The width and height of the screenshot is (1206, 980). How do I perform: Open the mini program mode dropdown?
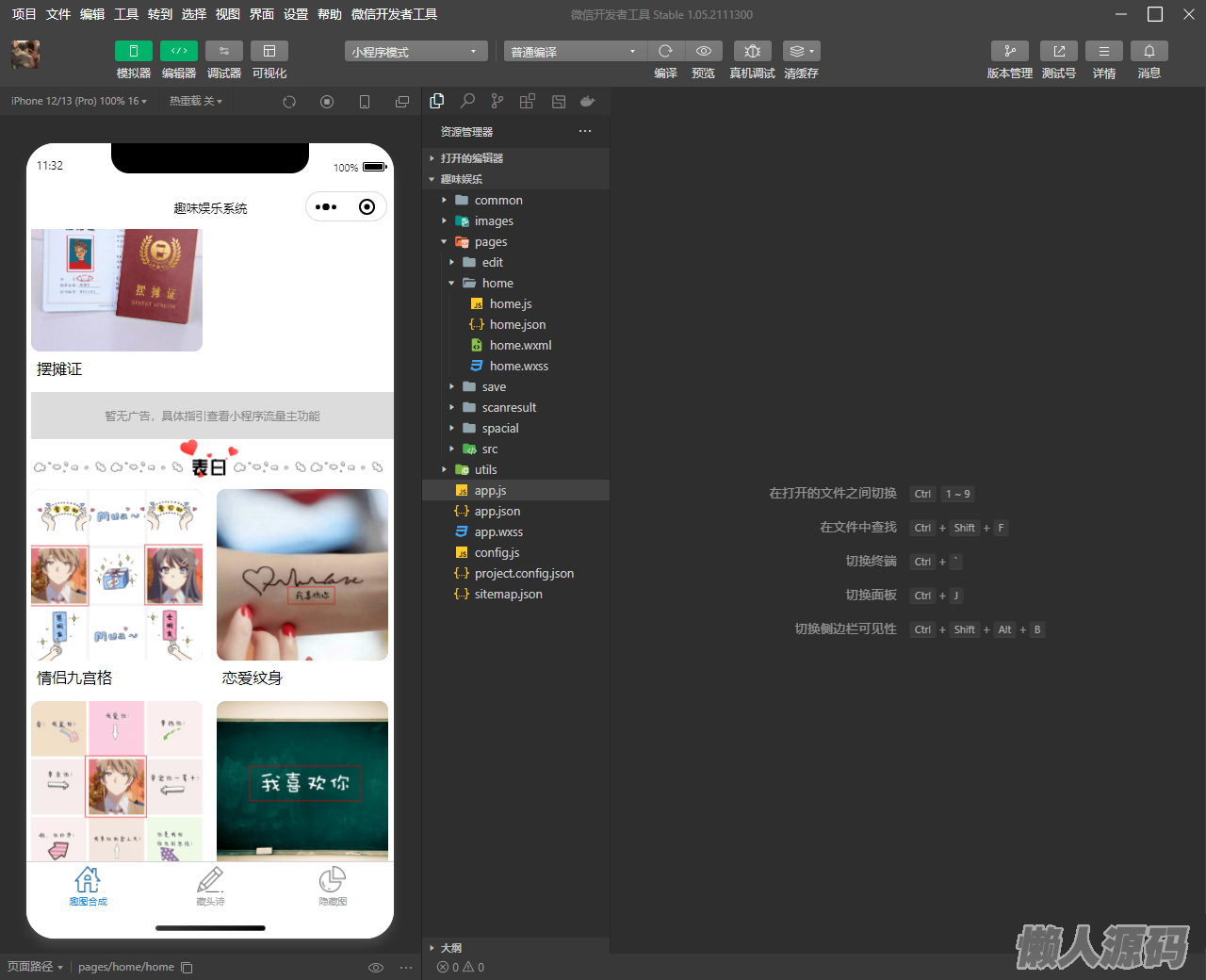click(416, 52)
